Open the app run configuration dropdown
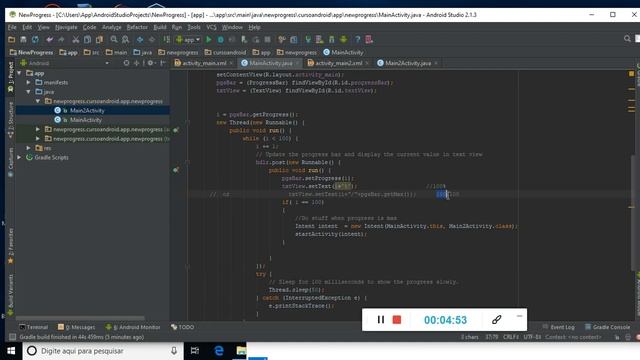This screenshot has height=360, width=640. 189,40
